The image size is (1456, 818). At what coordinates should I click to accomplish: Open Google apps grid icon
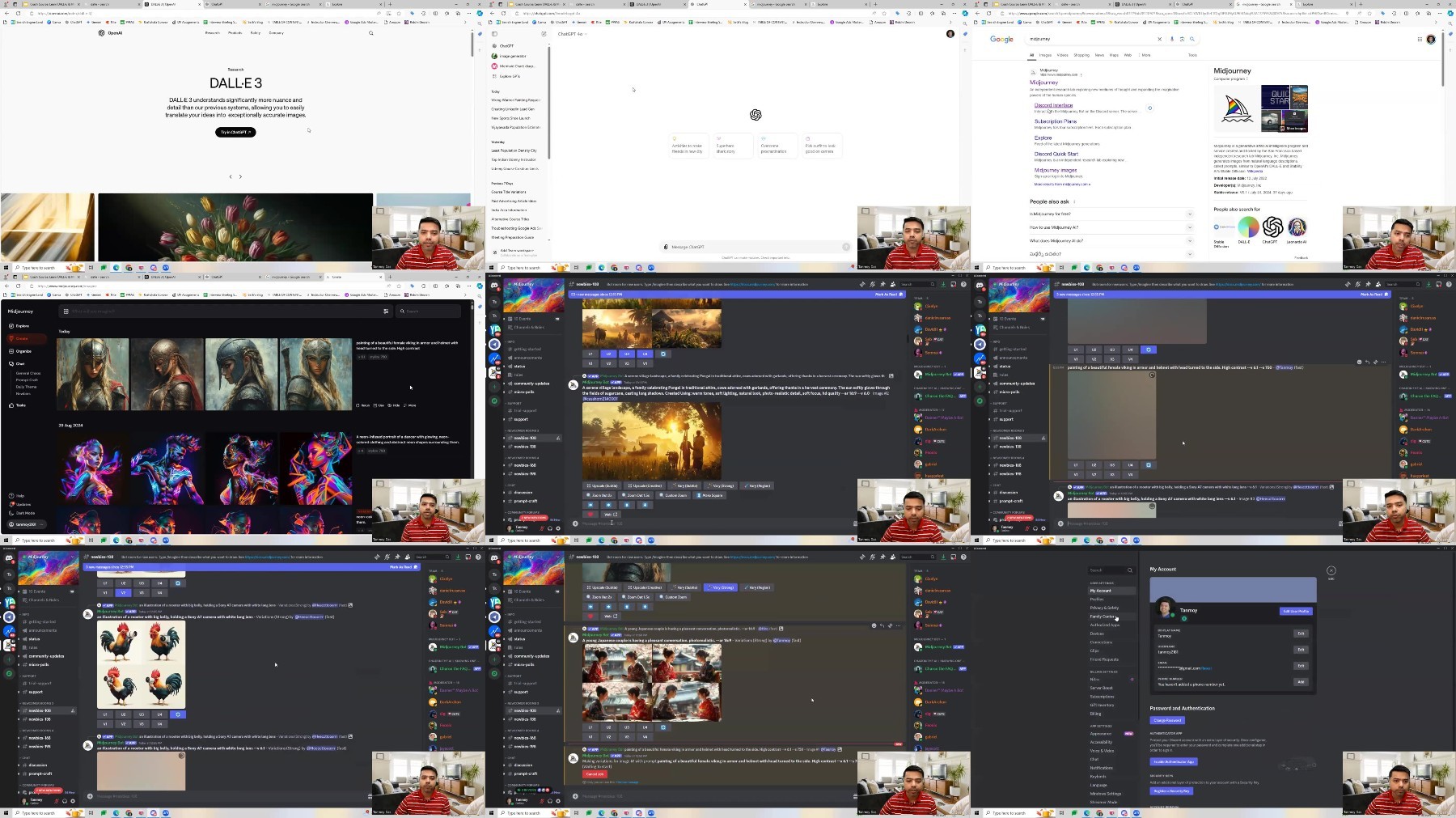(x=1420, y=39)
